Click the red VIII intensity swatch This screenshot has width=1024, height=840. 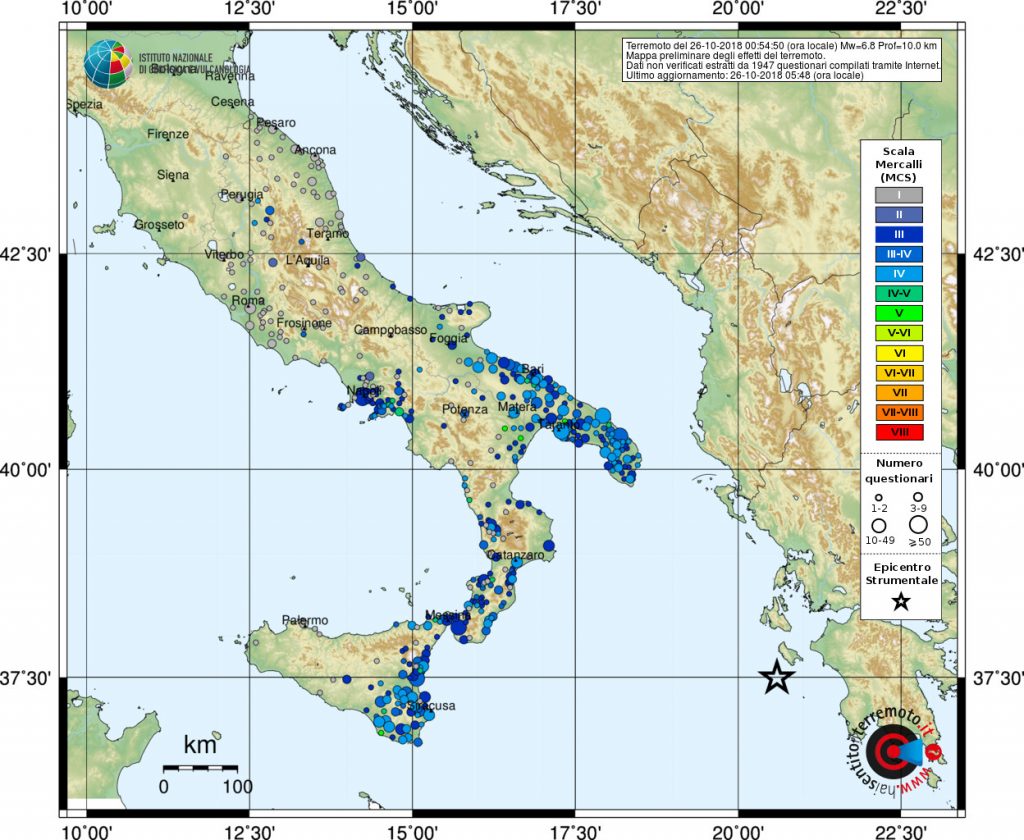point(899,432)
